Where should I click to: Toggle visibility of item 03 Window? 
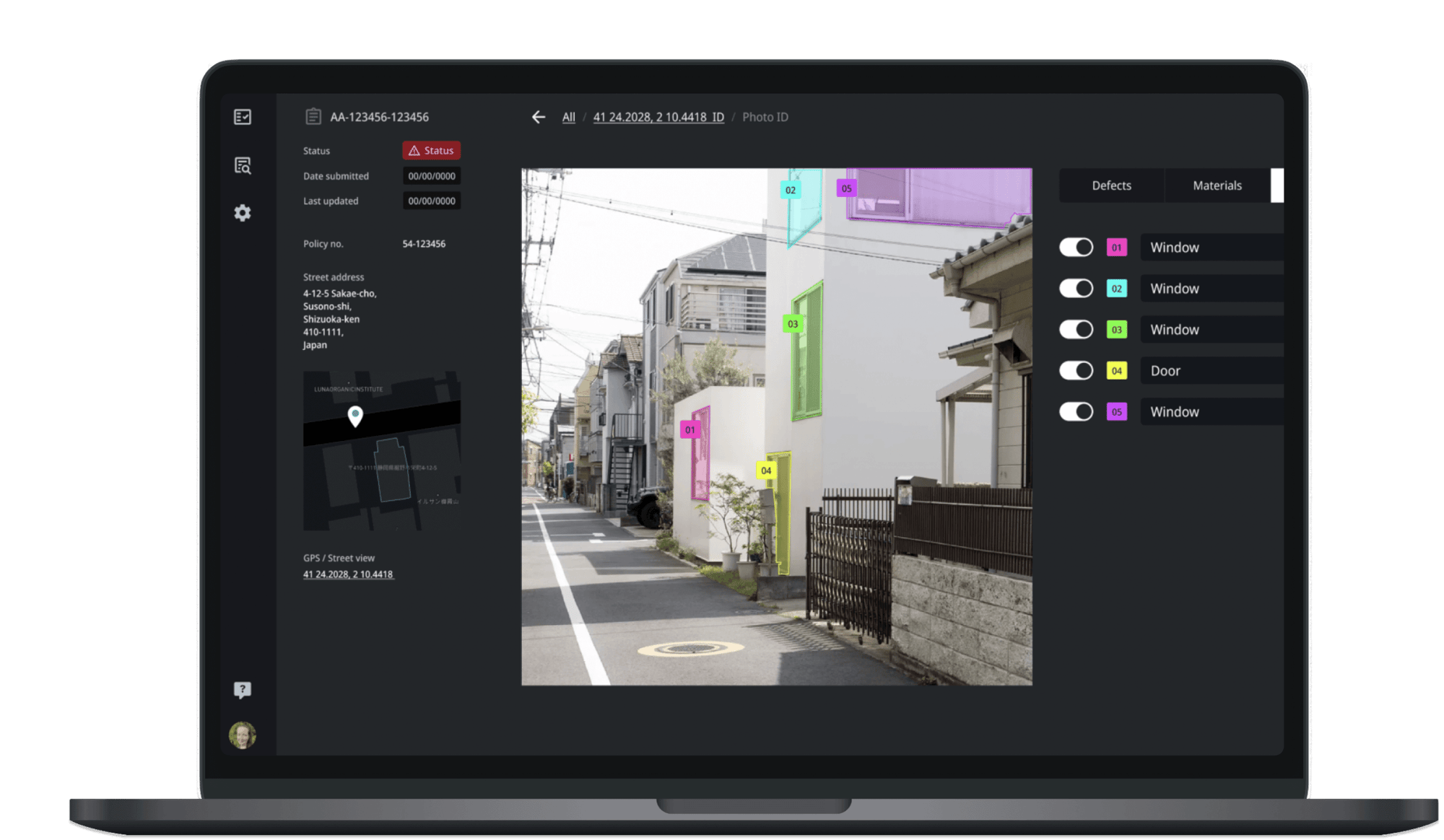coord(1076,330)
